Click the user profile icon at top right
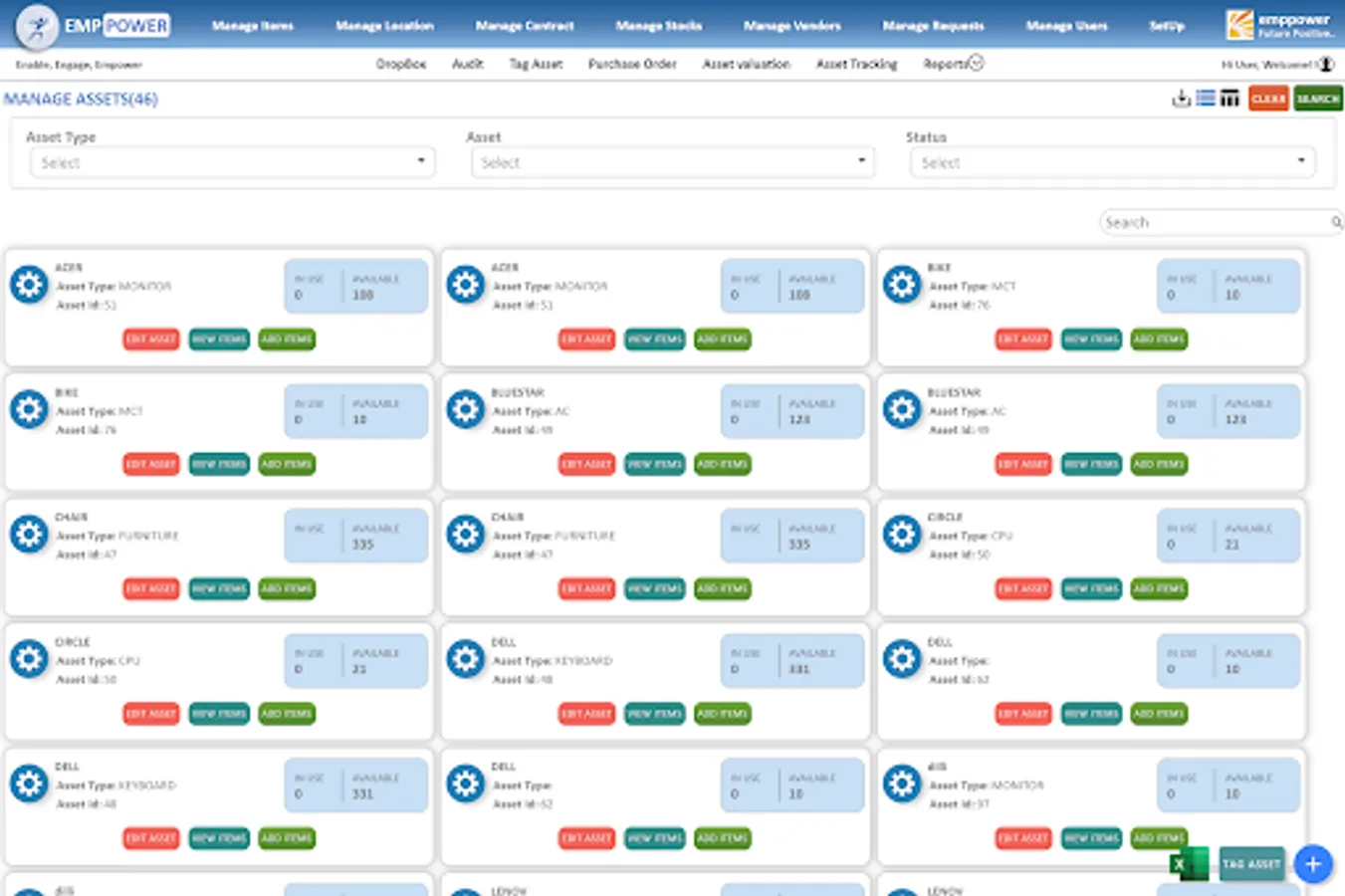The height and width of the screenshot is (896, 1345). click(1326, 64)
